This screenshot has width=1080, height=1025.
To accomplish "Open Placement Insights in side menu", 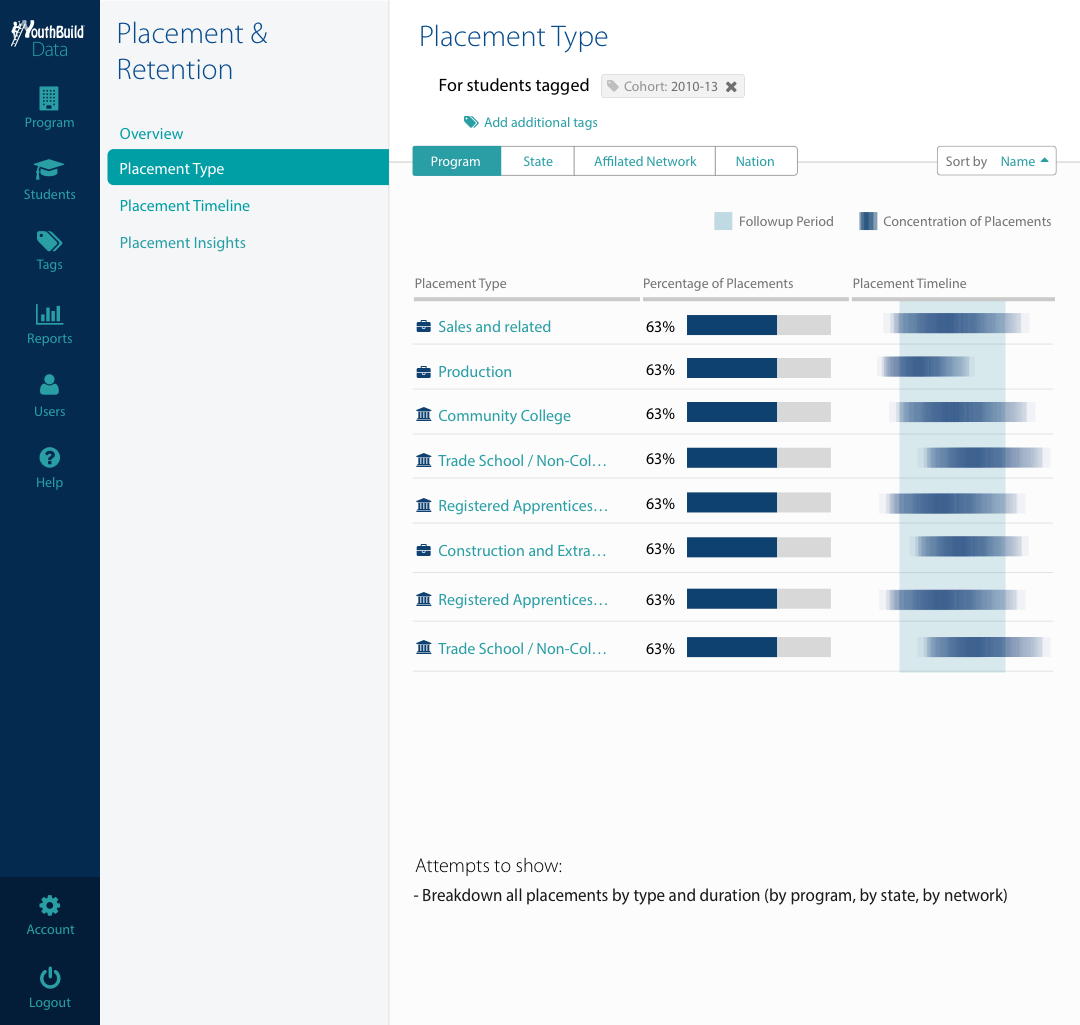I will pos(183,242).
